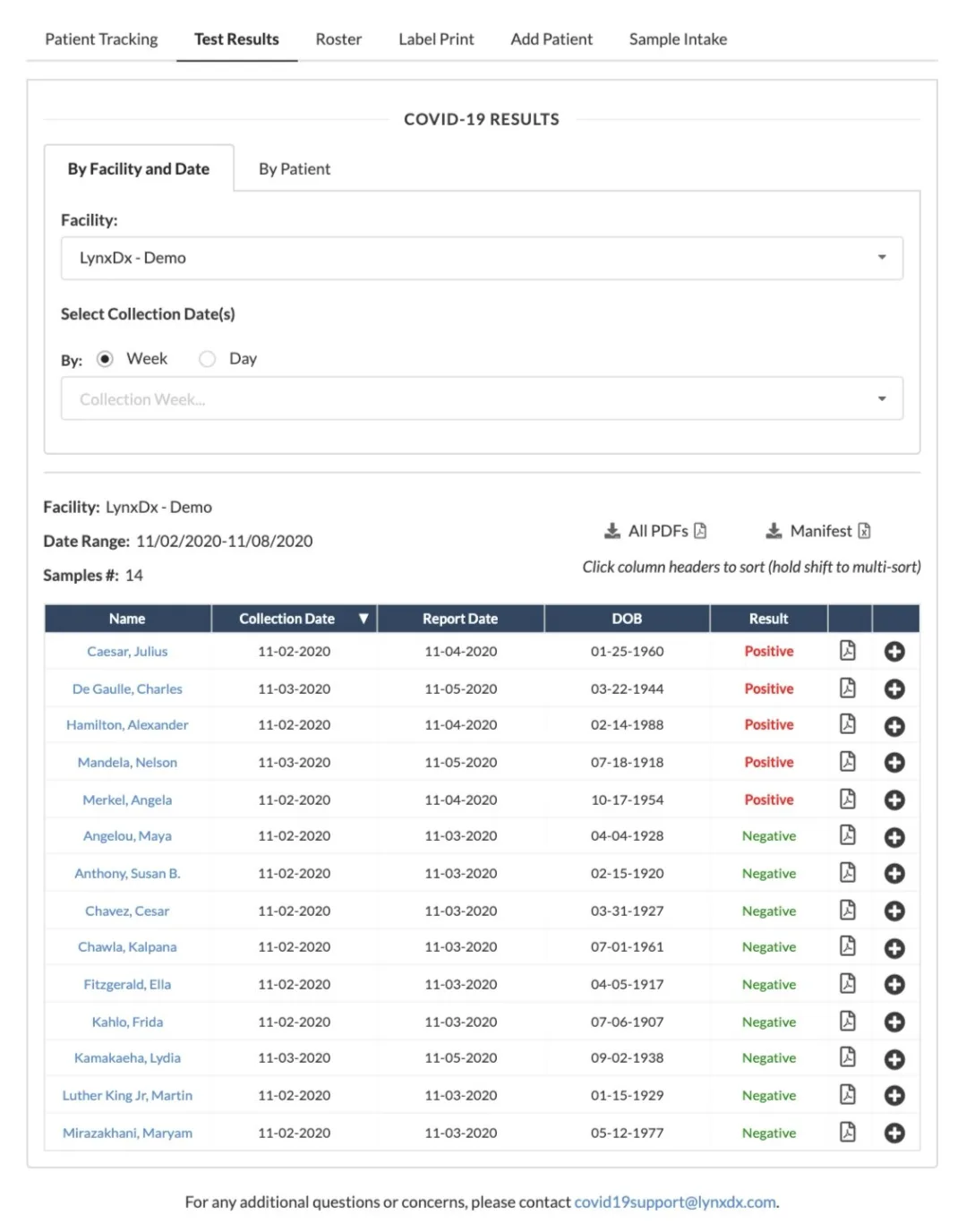The height and width of the screenshot is (1232, 958).
Task: Click the plus icon for Chavez, Cesar
Action: (x=894, y=911)
